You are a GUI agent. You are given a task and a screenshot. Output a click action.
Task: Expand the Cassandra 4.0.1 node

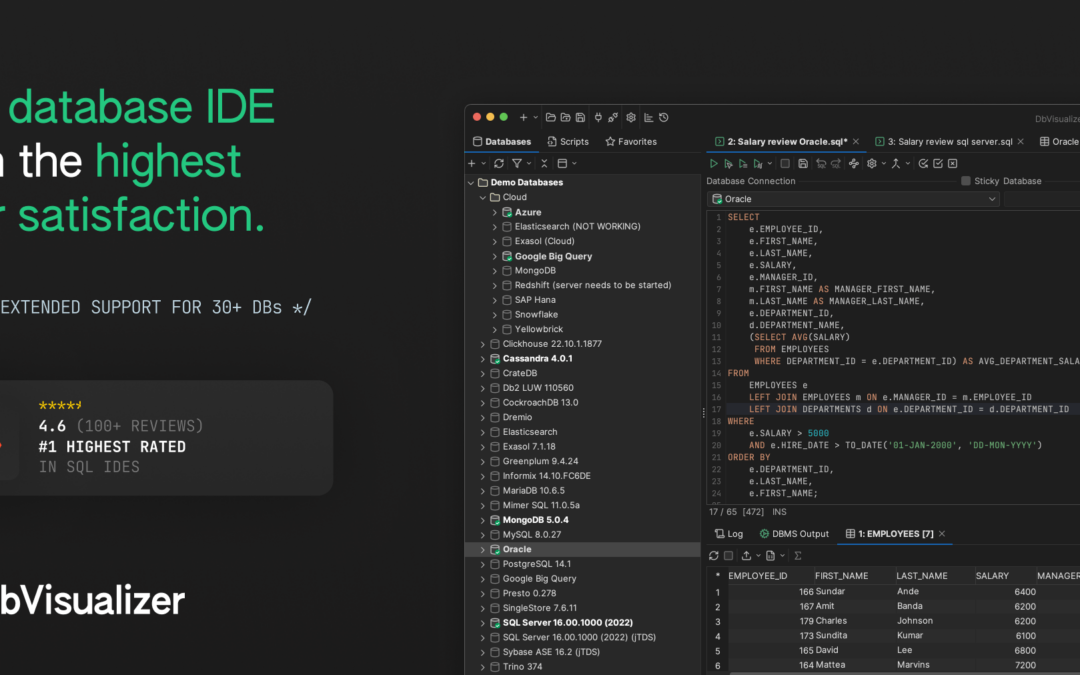(483, 359)
